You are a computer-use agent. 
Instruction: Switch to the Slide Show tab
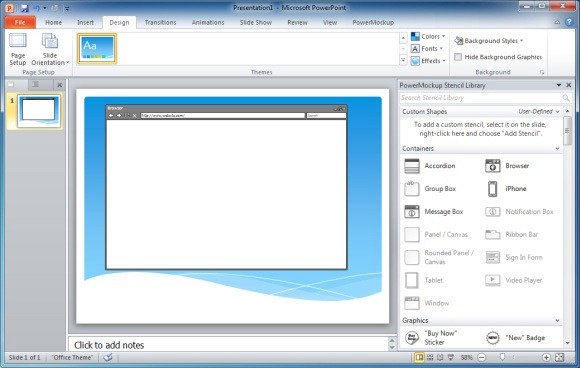tap(256, 22)
